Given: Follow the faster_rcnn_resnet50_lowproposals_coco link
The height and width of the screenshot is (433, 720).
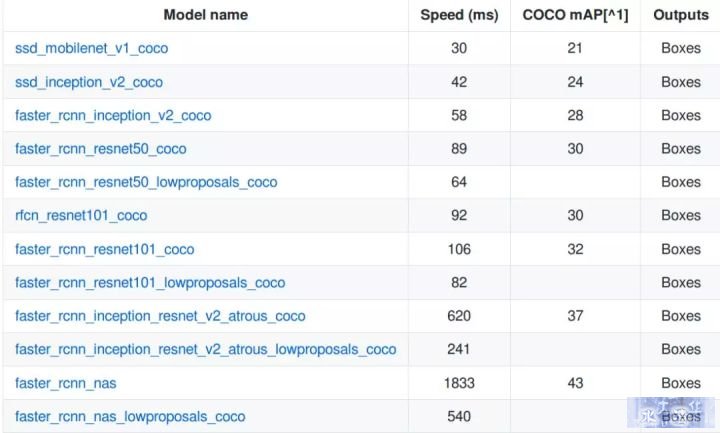Looking at the screenshot, I should pos(146,182).
